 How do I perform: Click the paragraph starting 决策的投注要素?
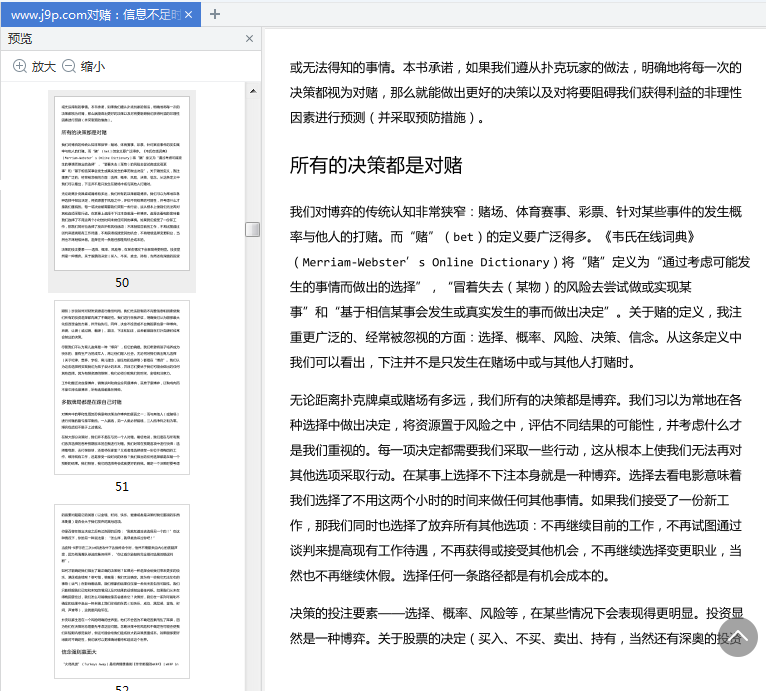(516, 626)
